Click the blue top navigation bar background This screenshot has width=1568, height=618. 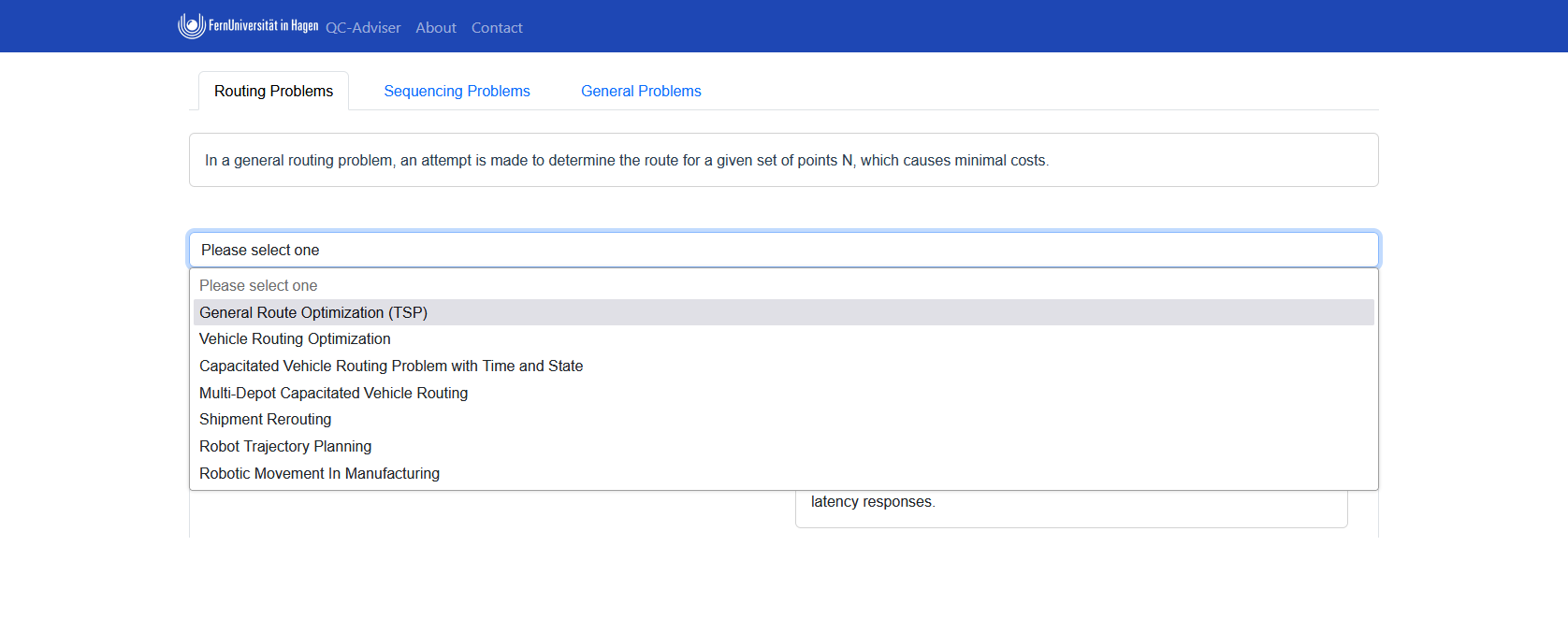point(1029,26)
